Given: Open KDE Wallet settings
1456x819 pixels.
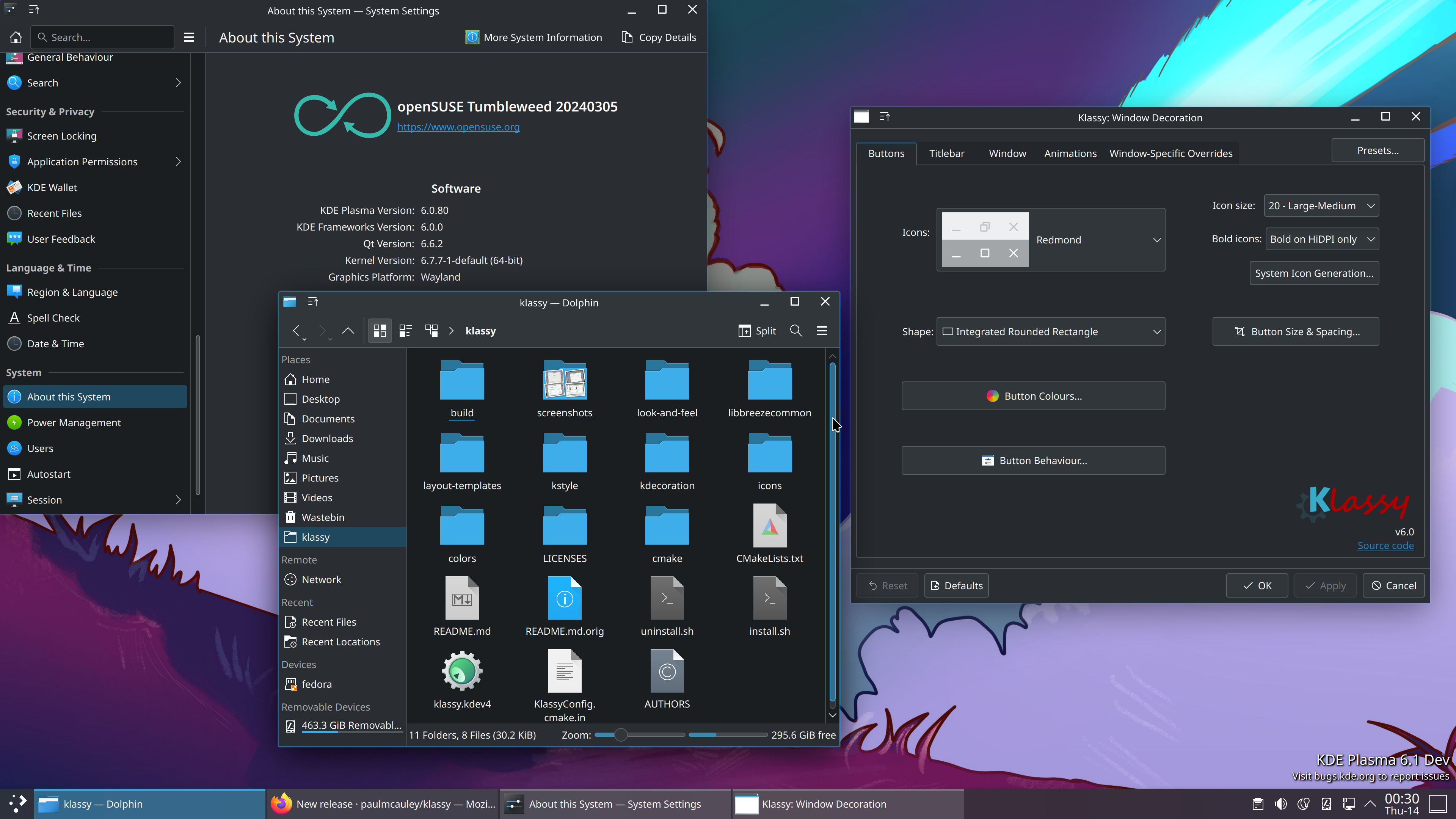Looking at the screenshot, I should [95, 187].
